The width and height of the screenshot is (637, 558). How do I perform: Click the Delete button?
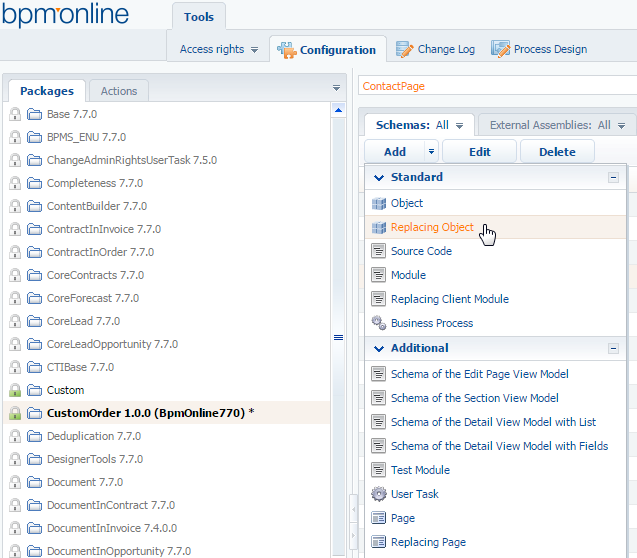(557, 152)
